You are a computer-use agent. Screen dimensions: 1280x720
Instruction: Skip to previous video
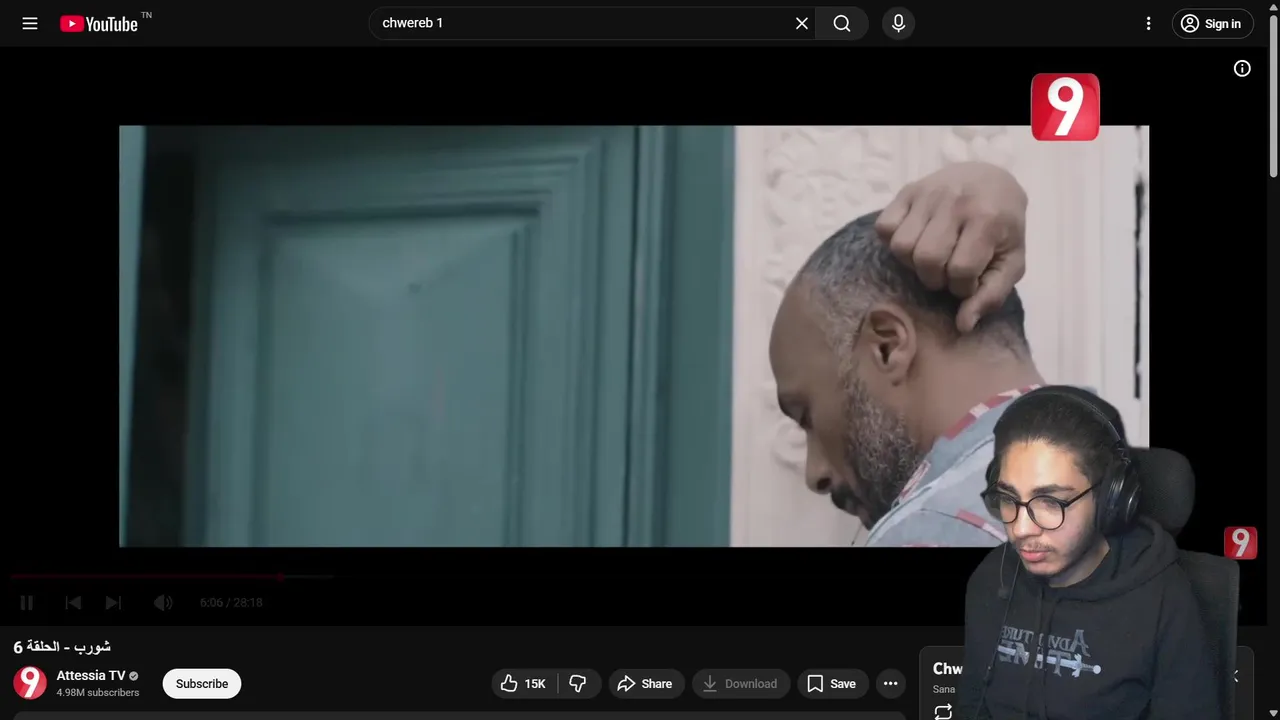click(x=73, y=602)
